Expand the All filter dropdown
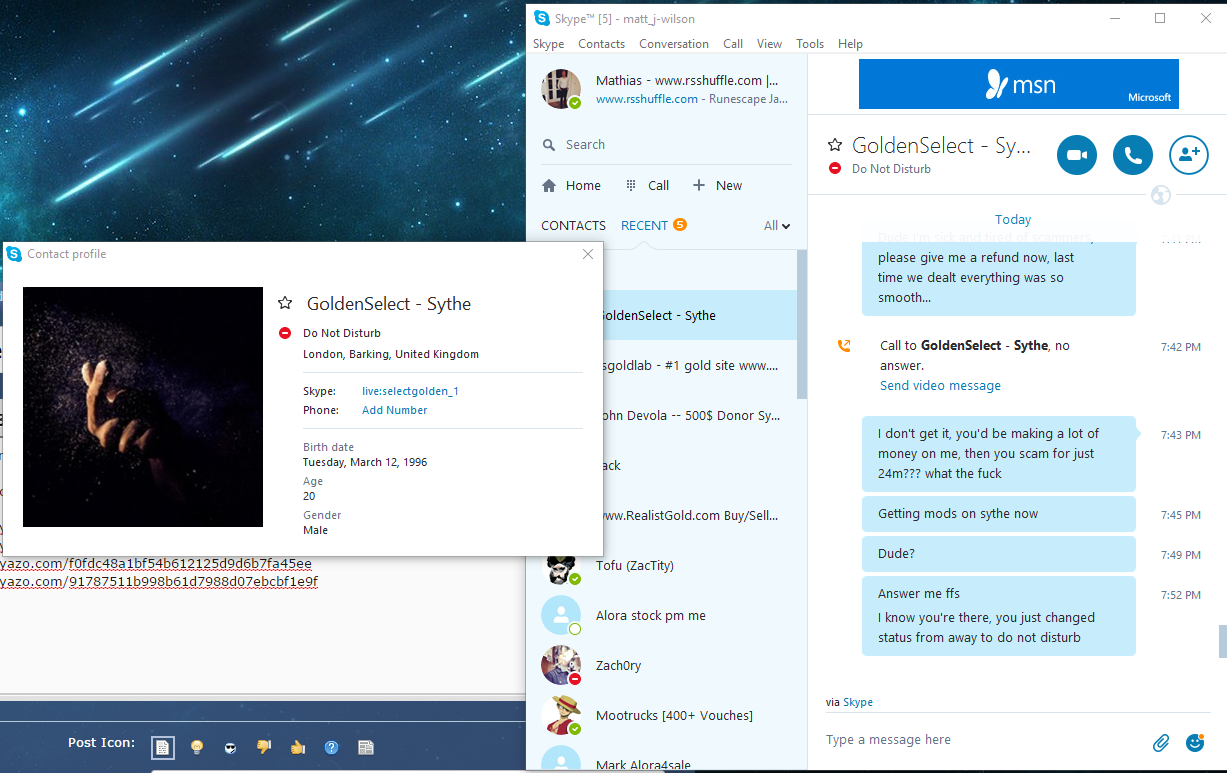Screen dimensions: 1227x773 tap(777, 226)
